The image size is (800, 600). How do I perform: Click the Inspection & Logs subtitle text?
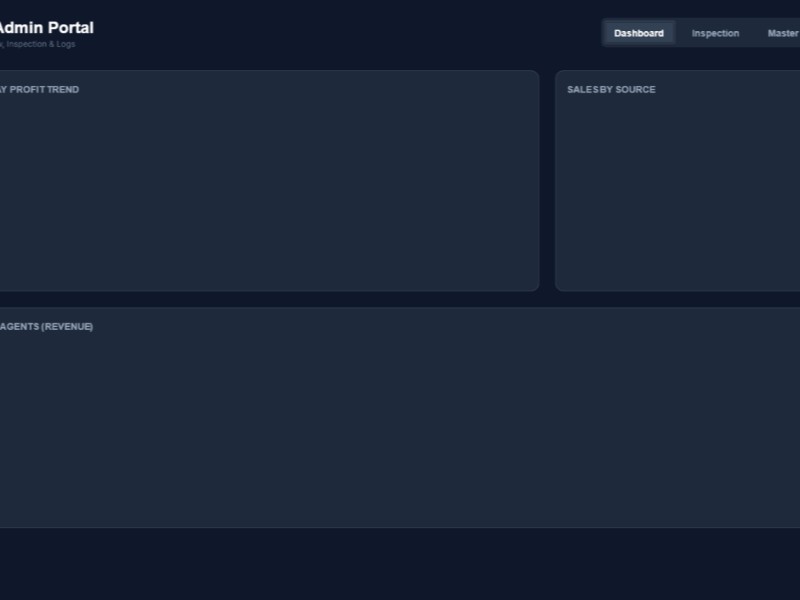[35, 44]
